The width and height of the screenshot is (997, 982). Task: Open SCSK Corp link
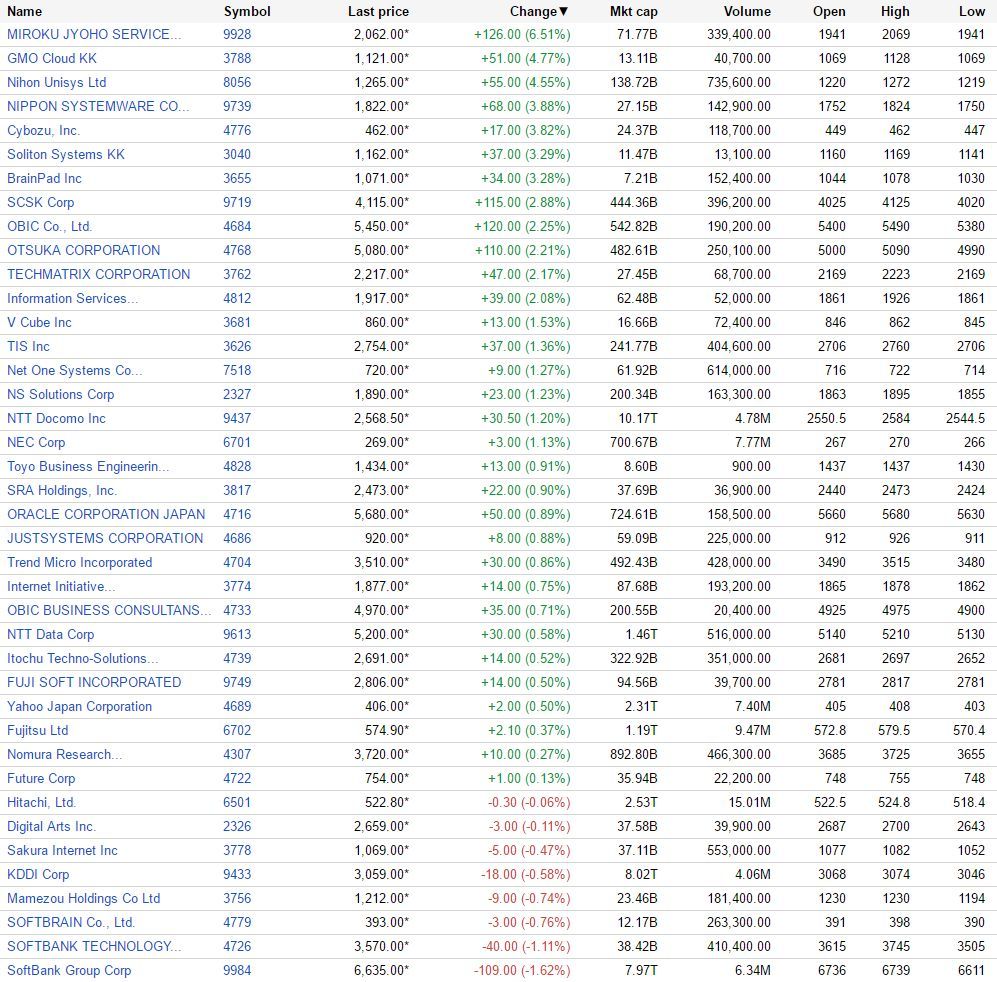coord(41,202)
